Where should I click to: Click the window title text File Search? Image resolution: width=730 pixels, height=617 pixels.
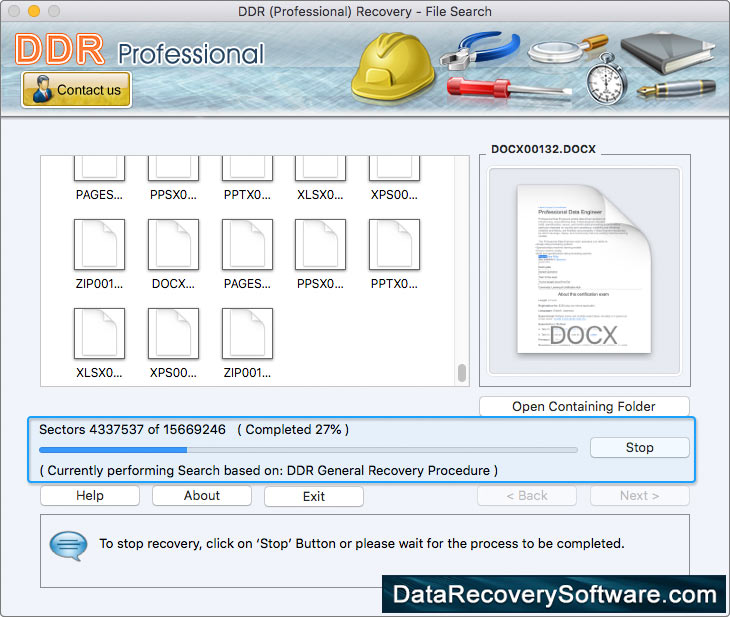(459, 11)
